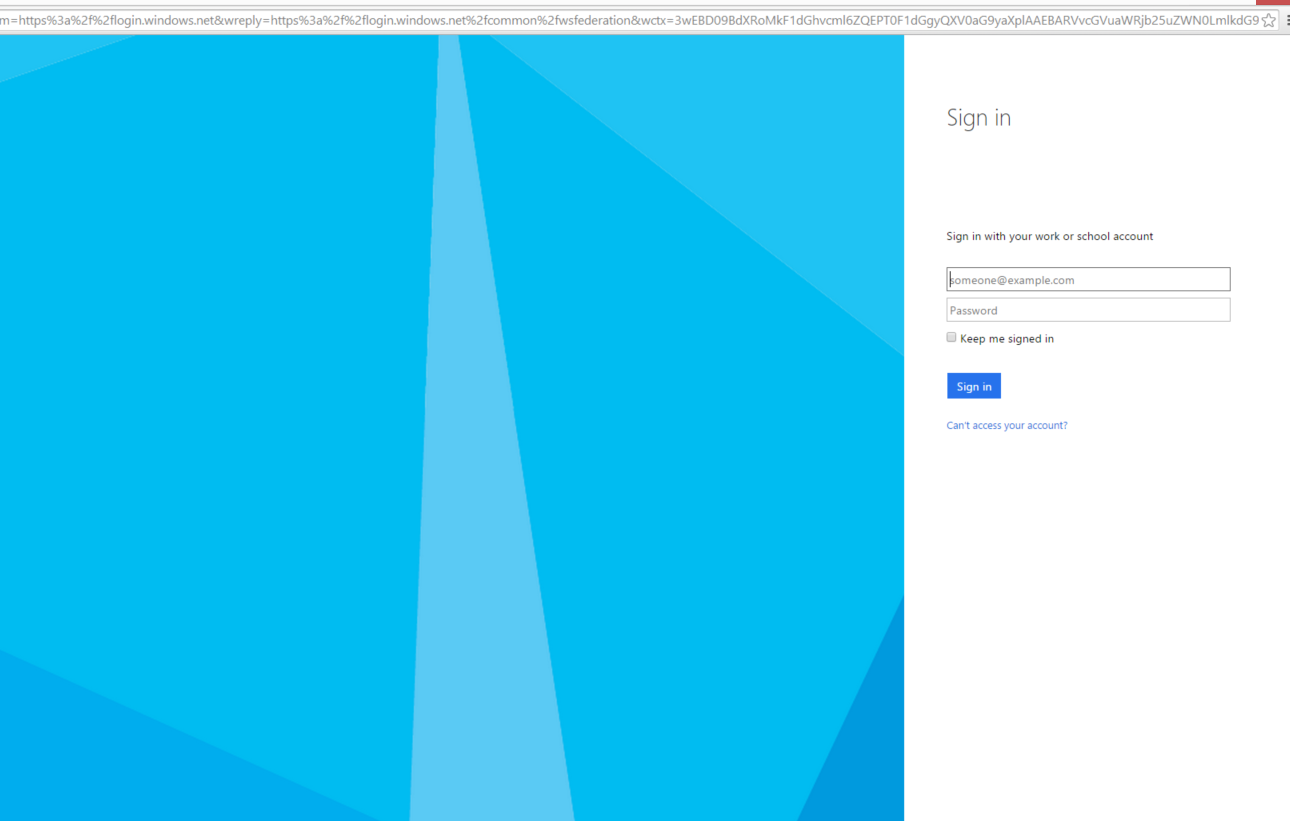Tick the Keep me signed in checkbox
The image size is (1290, 821).
pyautogui.click(x=951, y=337)
